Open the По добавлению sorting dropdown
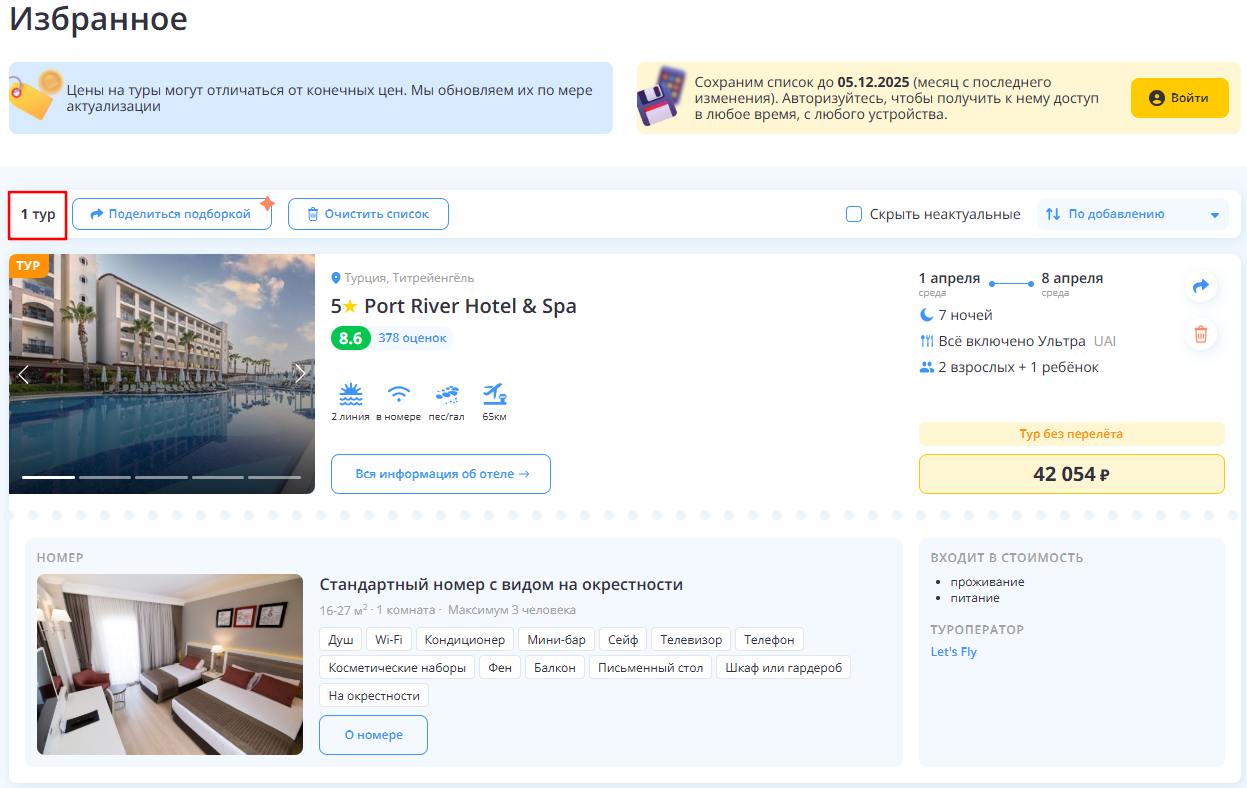The image size is (1247, 788). click(1133, 214)
